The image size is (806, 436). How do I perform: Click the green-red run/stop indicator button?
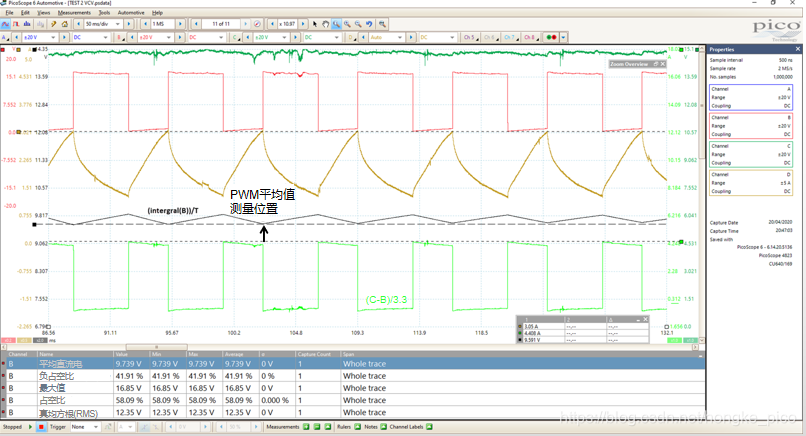[551, 38]
